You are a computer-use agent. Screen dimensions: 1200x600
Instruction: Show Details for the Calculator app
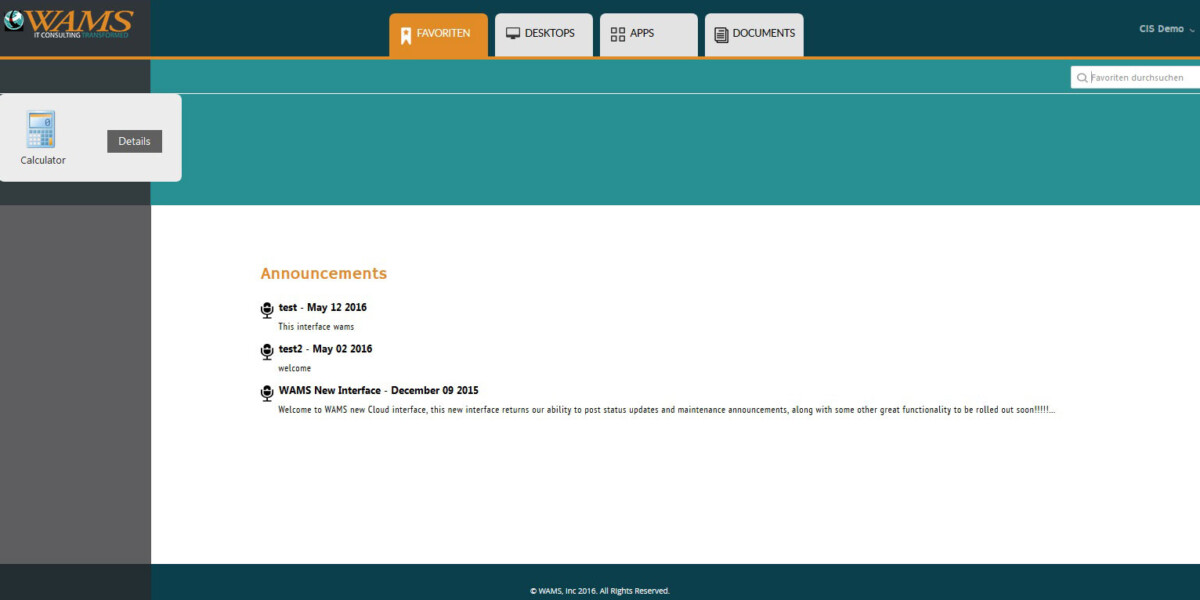click(134, 141)
